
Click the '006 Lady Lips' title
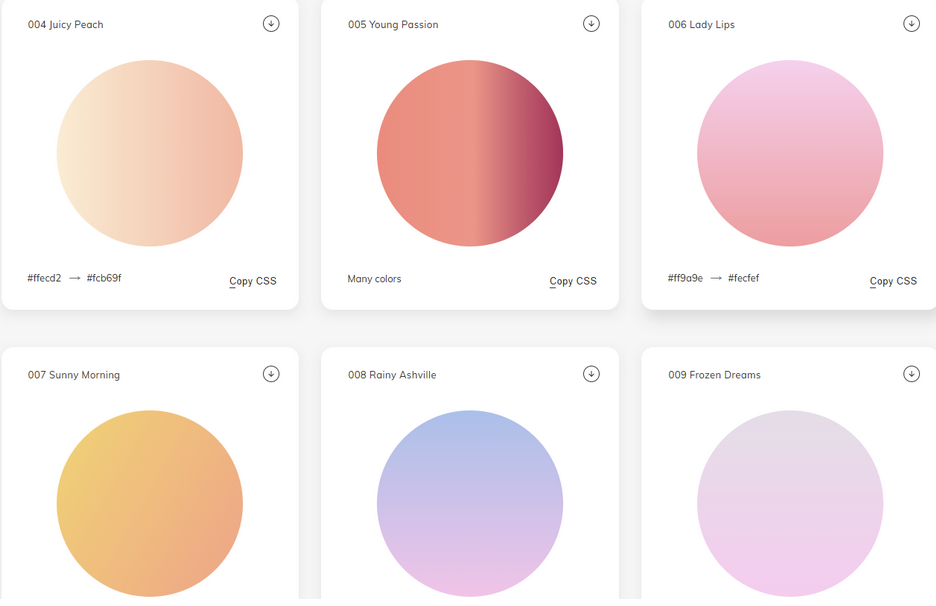pos(701,24)
